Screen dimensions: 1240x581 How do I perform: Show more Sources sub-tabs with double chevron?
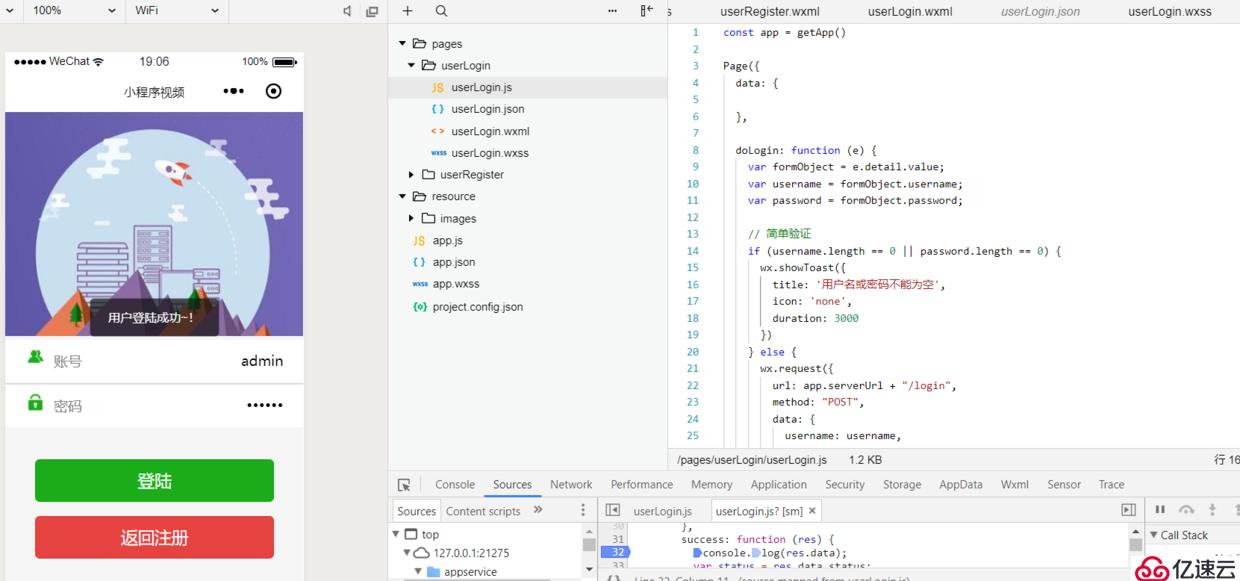pyautogui.click(x=538, y=510)
